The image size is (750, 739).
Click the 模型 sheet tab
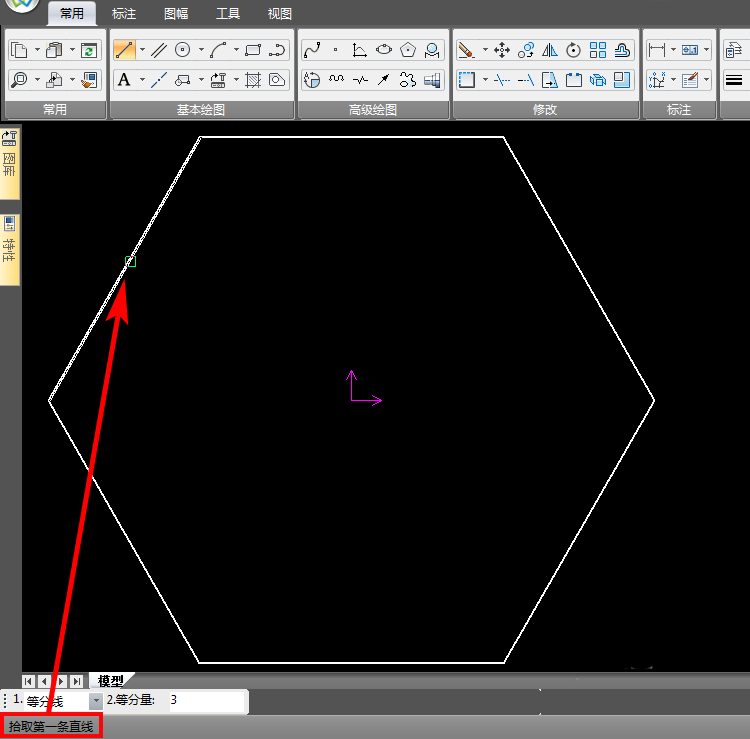110,681
